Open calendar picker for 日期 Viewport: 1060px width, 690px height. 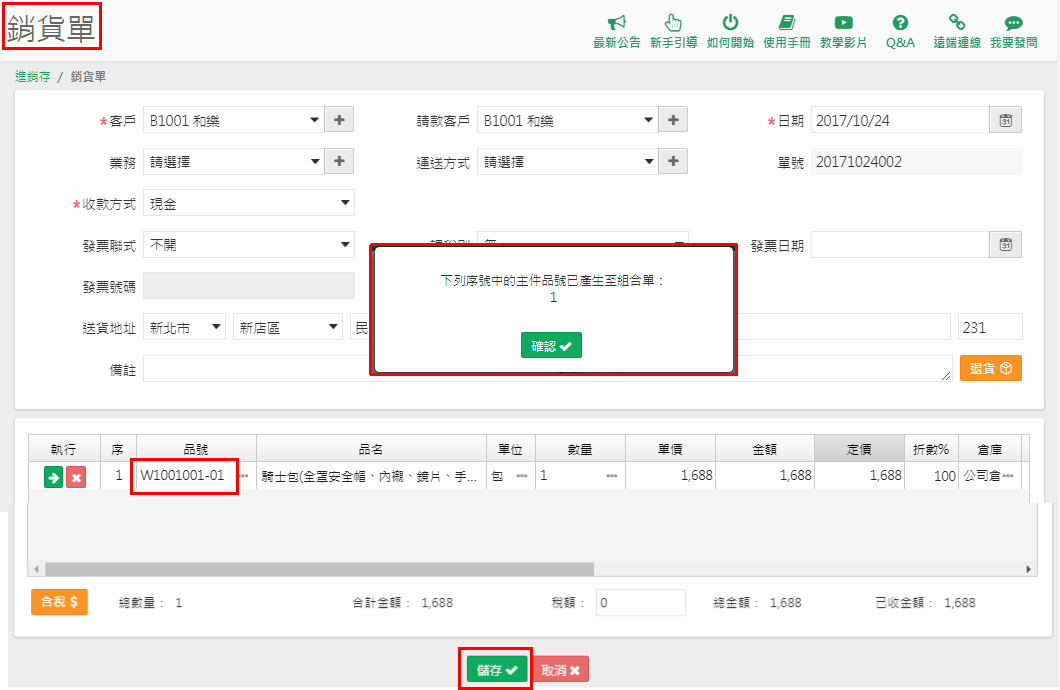[1005, 120]
